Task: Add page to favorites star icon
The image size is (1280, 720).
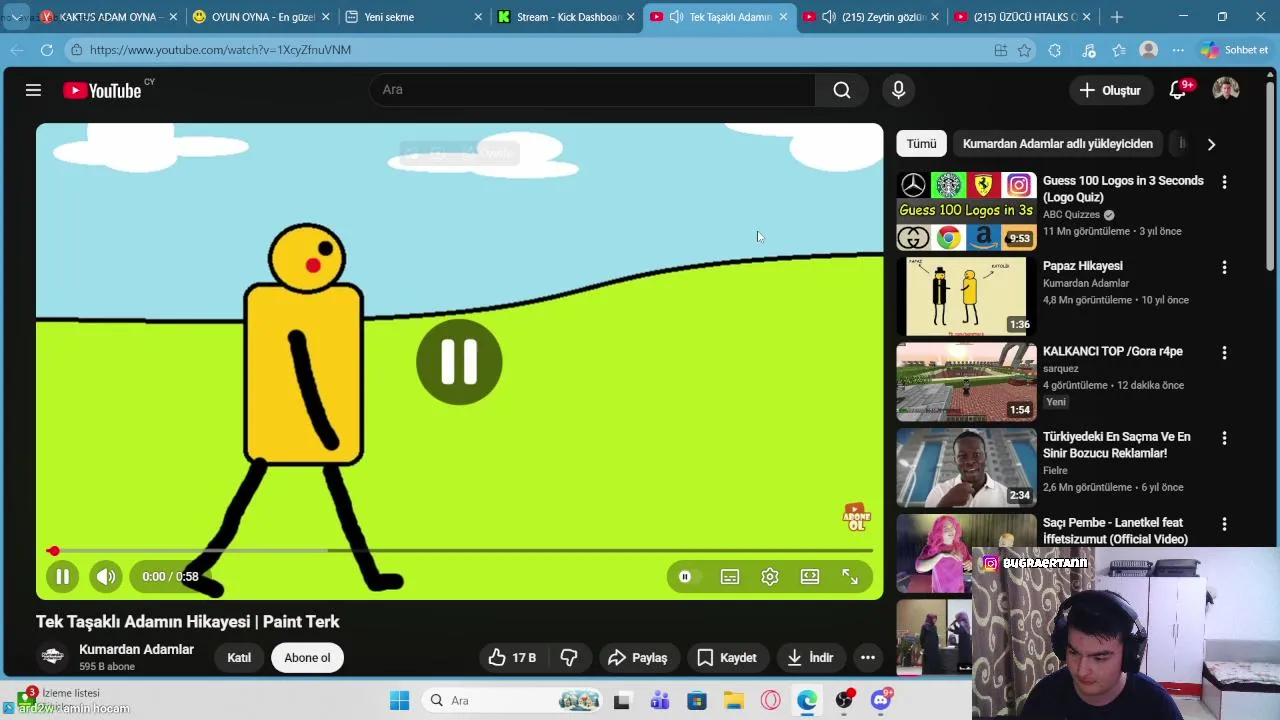Action: click(1025, 50)
